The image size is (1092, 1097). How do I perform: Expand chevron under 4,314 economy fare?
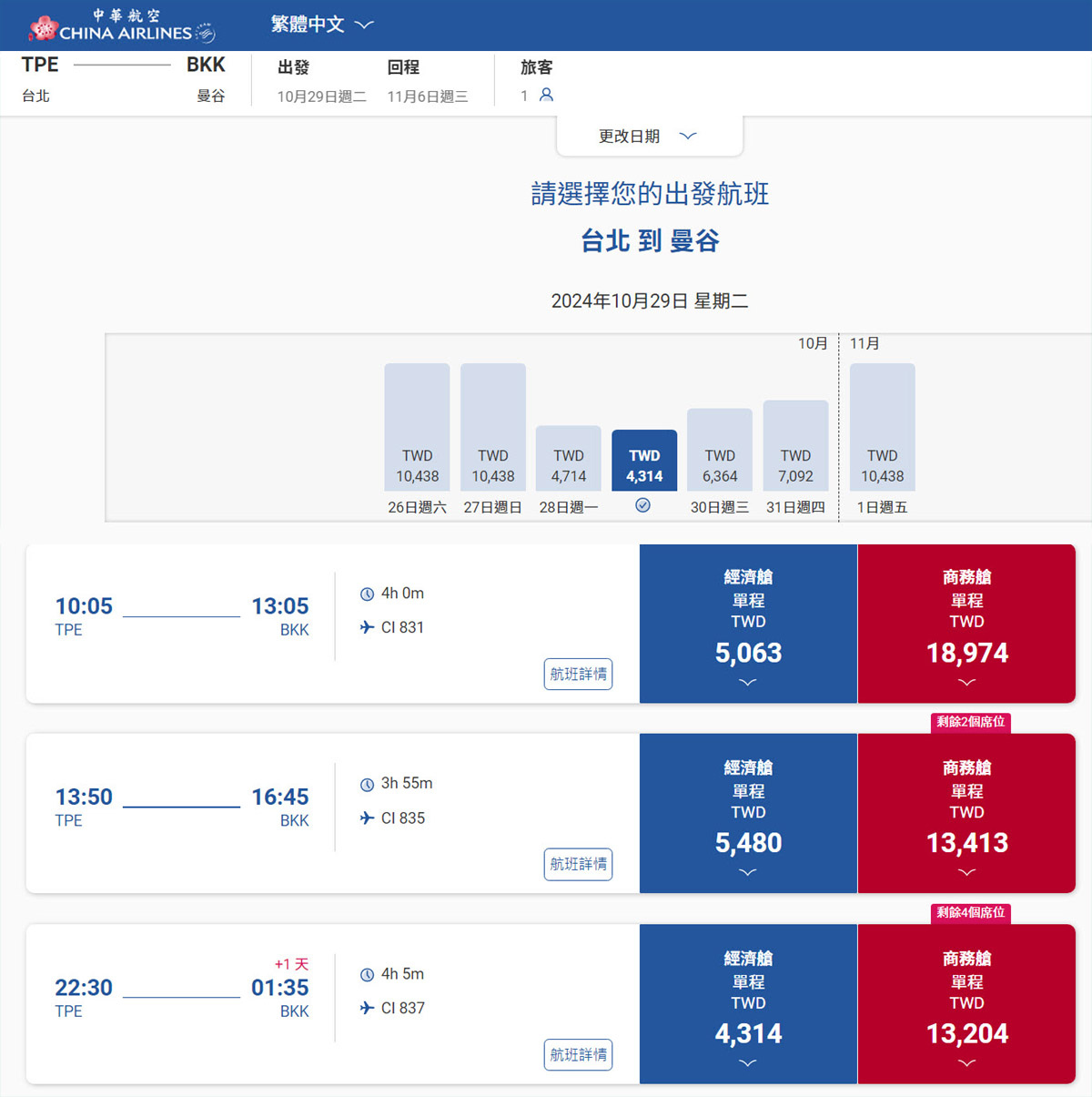748,1062
